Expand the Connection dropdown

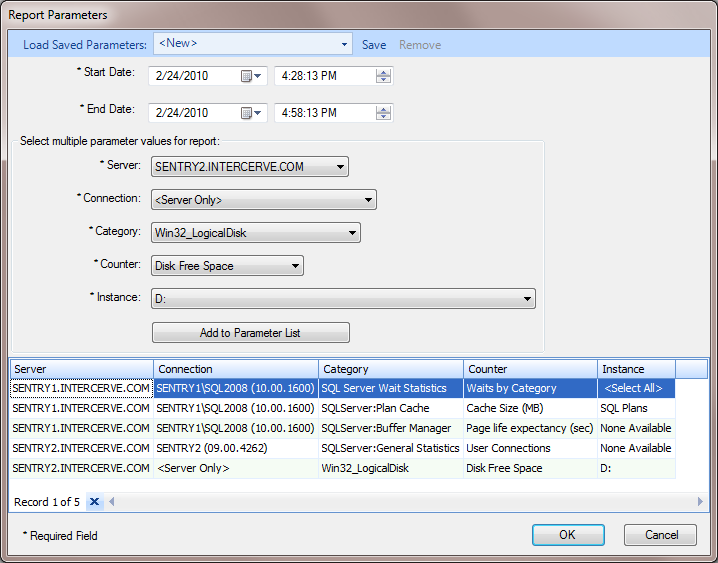click(368, 200)
